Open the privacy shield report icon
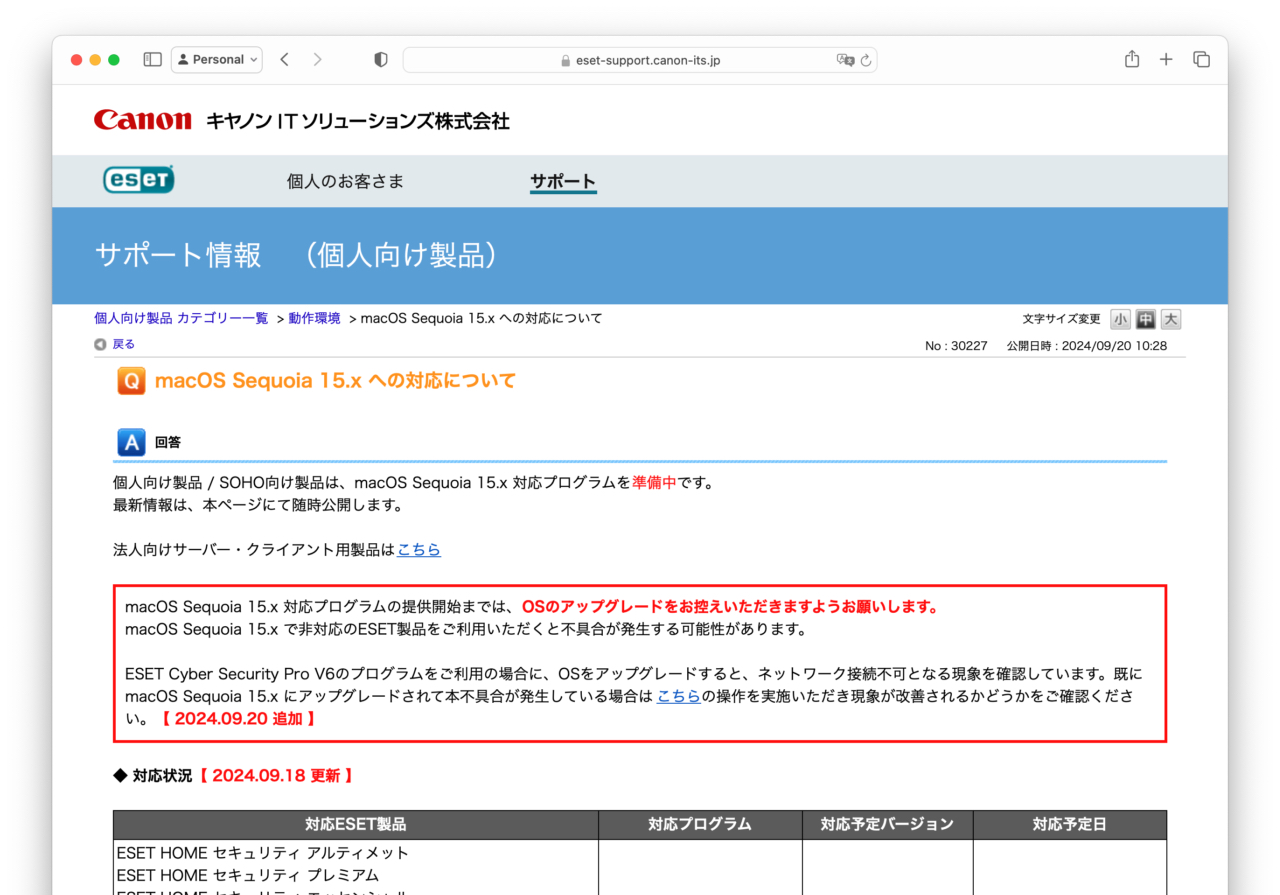This screenshot has width=1280, height=895. point(380,60)
